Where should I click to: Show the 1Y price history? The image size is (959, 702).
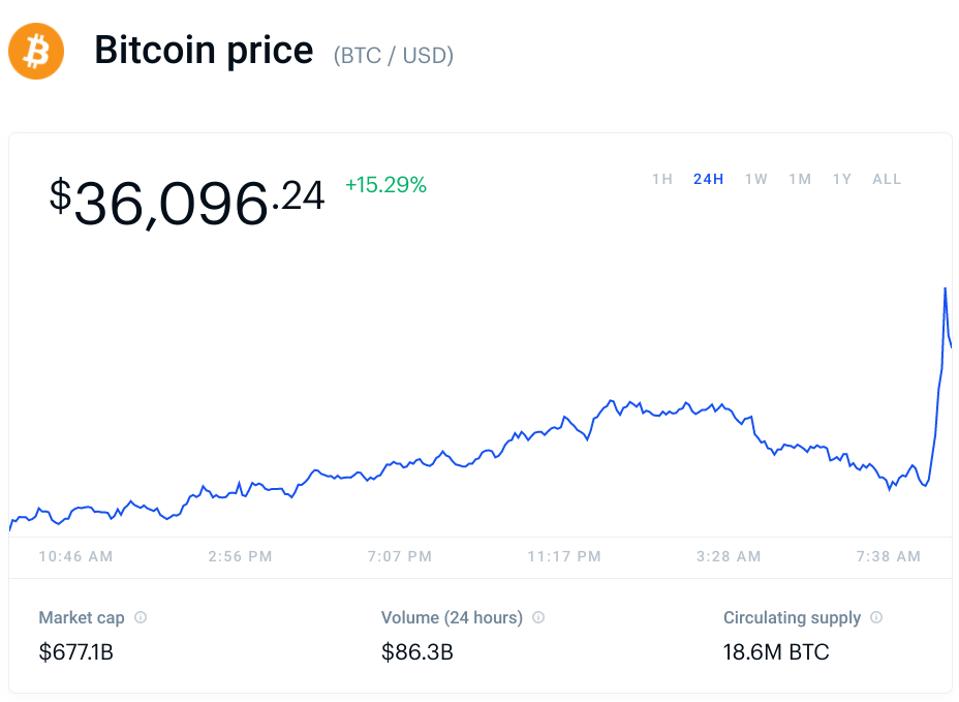(842, 179)
